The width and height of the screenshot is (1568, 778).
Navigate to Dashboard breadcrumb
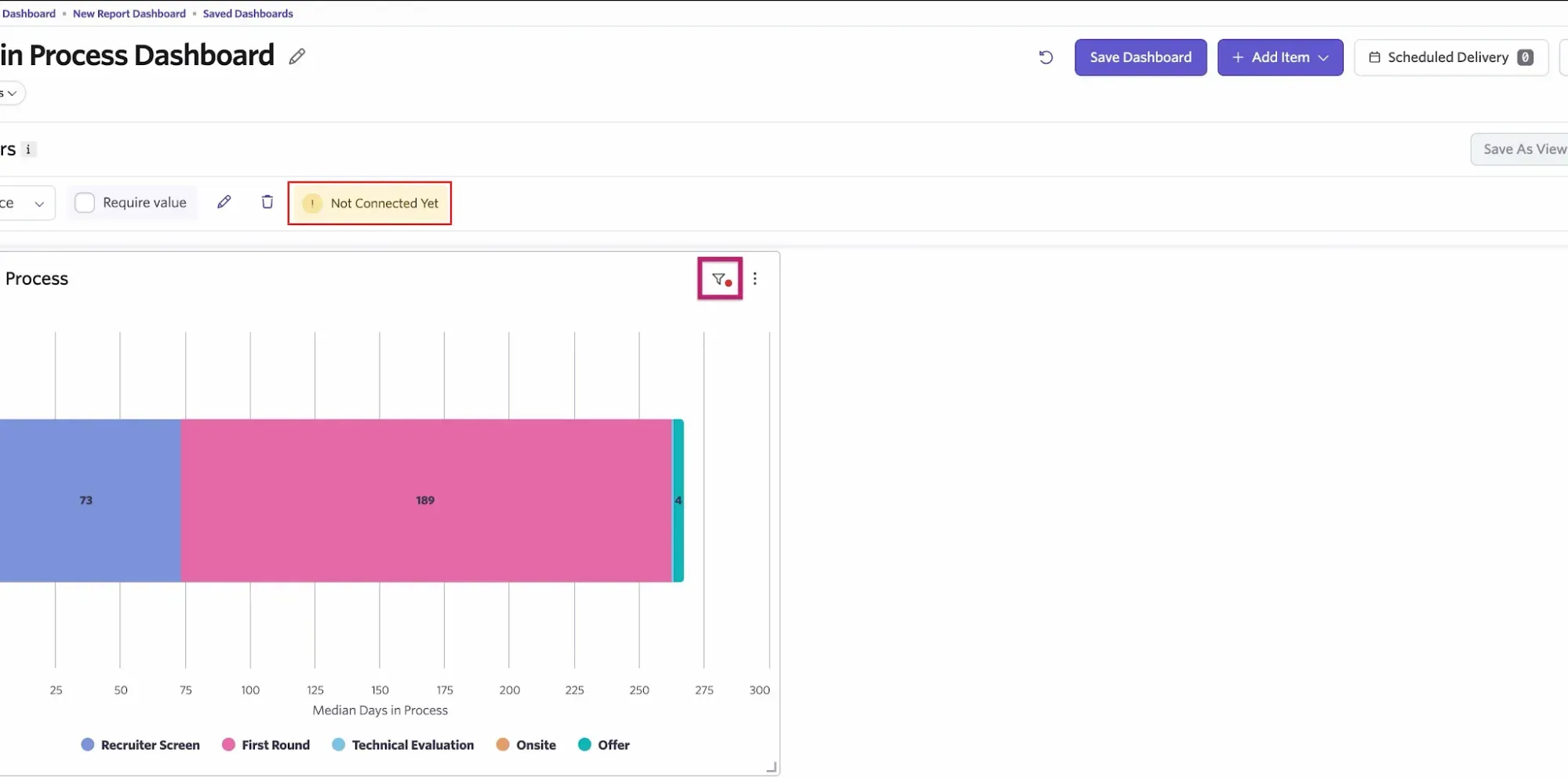(29, 13)
